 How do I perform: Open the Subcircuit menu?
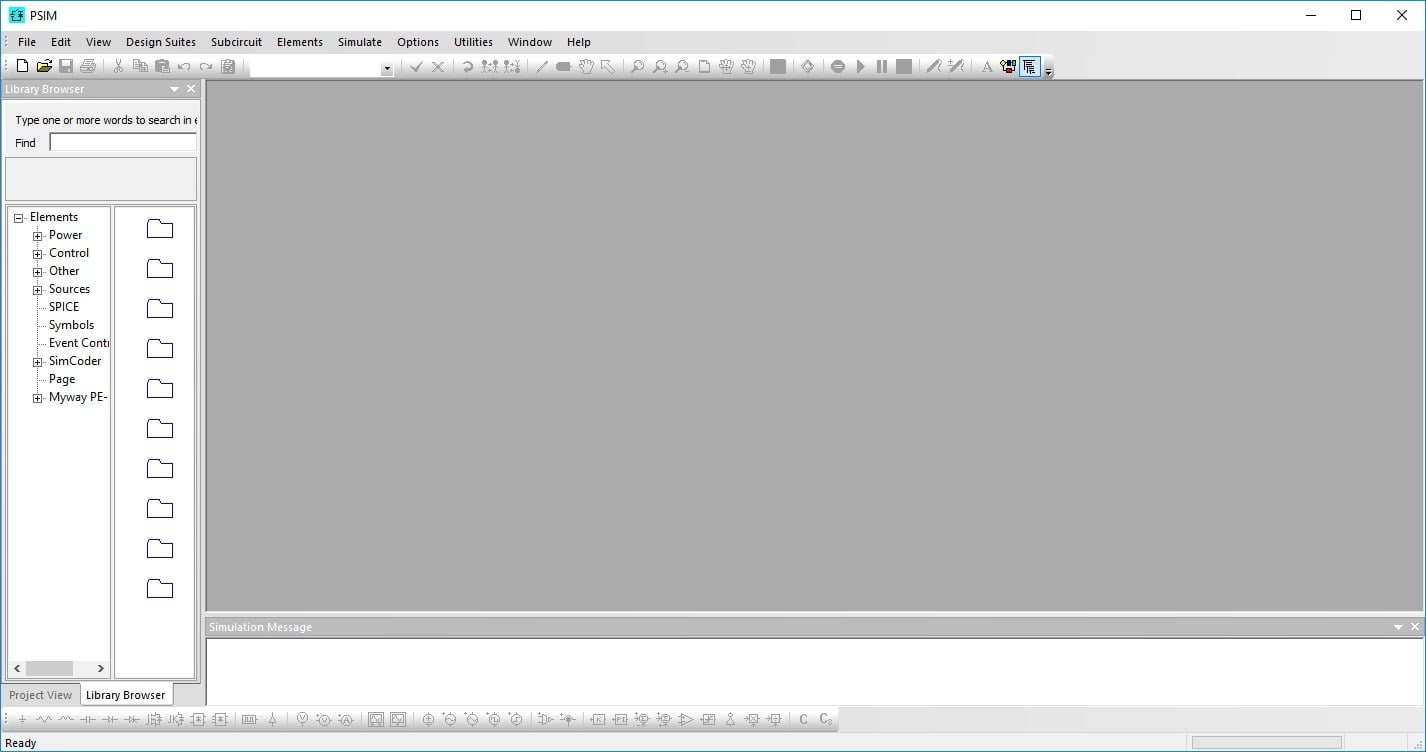(x=236, y=42)
